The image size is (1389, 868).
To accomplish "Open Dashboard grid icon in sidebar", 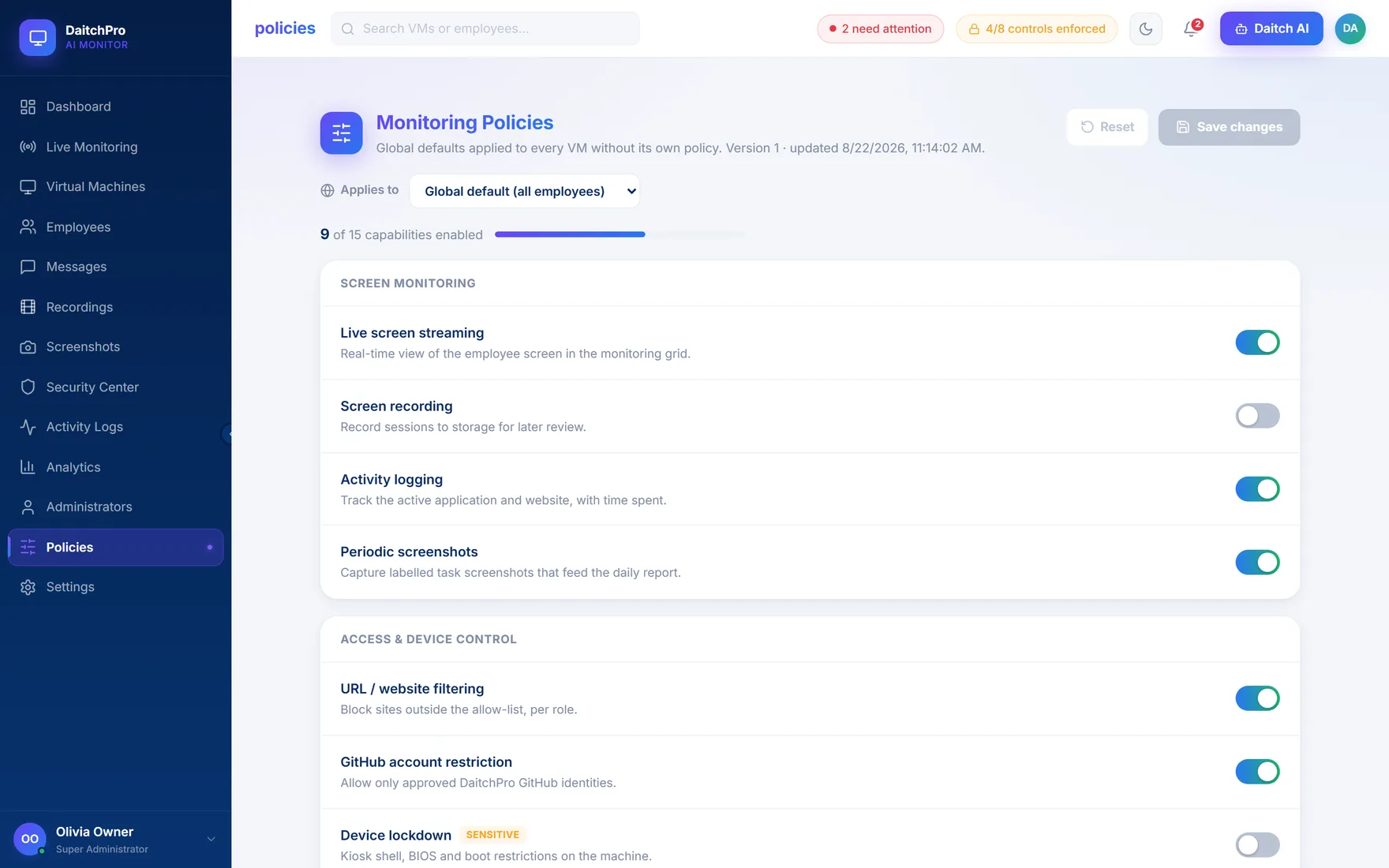I will (x=28, y=107).
